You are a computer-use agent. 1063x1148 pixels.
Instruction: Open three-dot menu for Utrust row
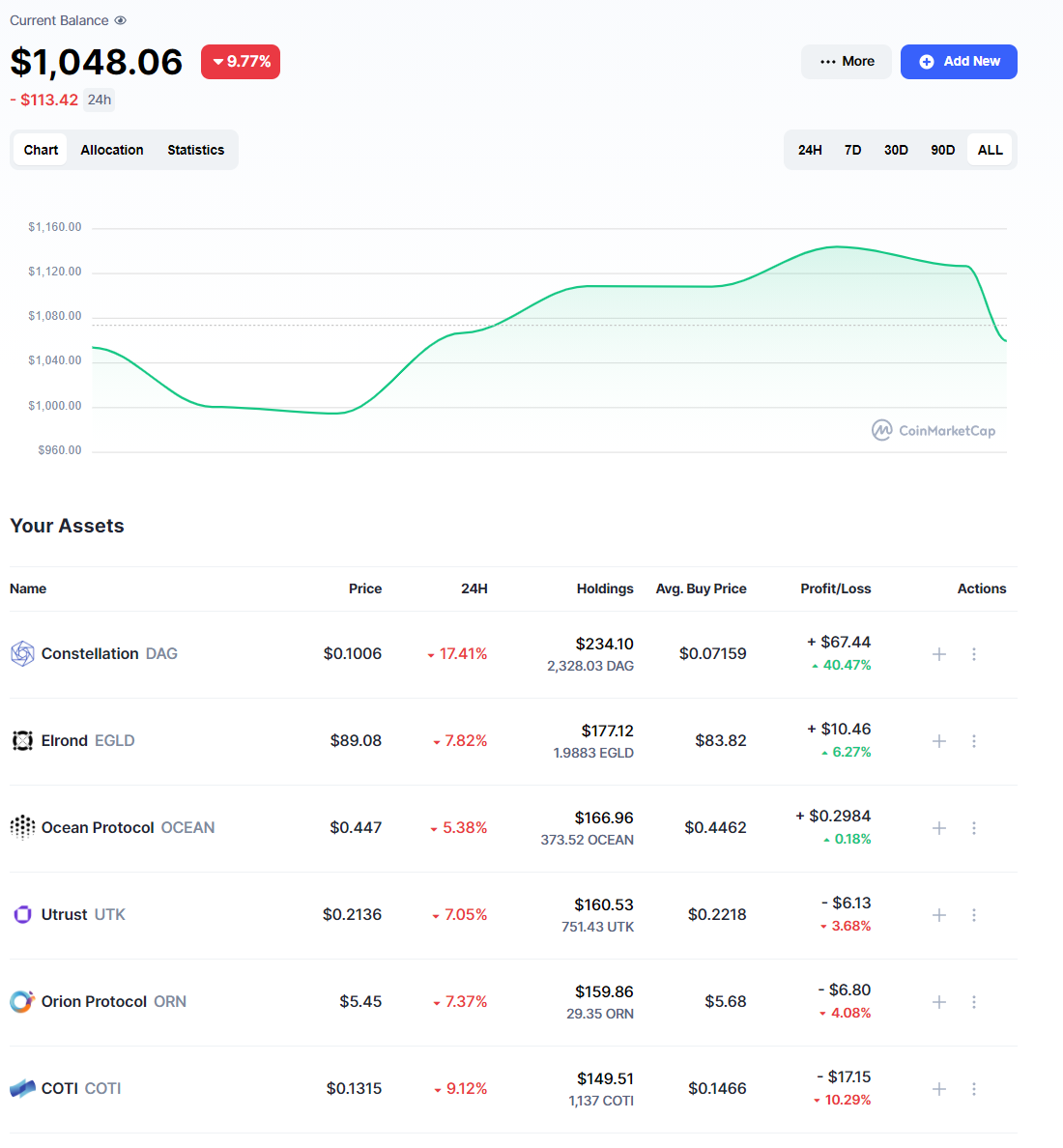coord(974,915)
